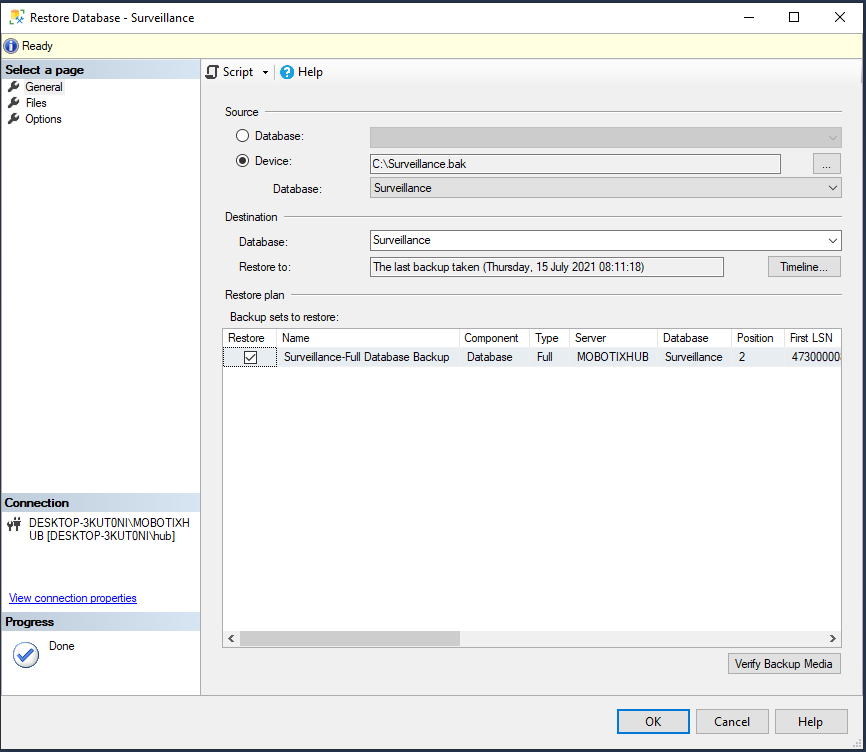The width and height of the screenshot is (866, 752).
Task: Open the Options page
Action: click(x=43, y=119)
